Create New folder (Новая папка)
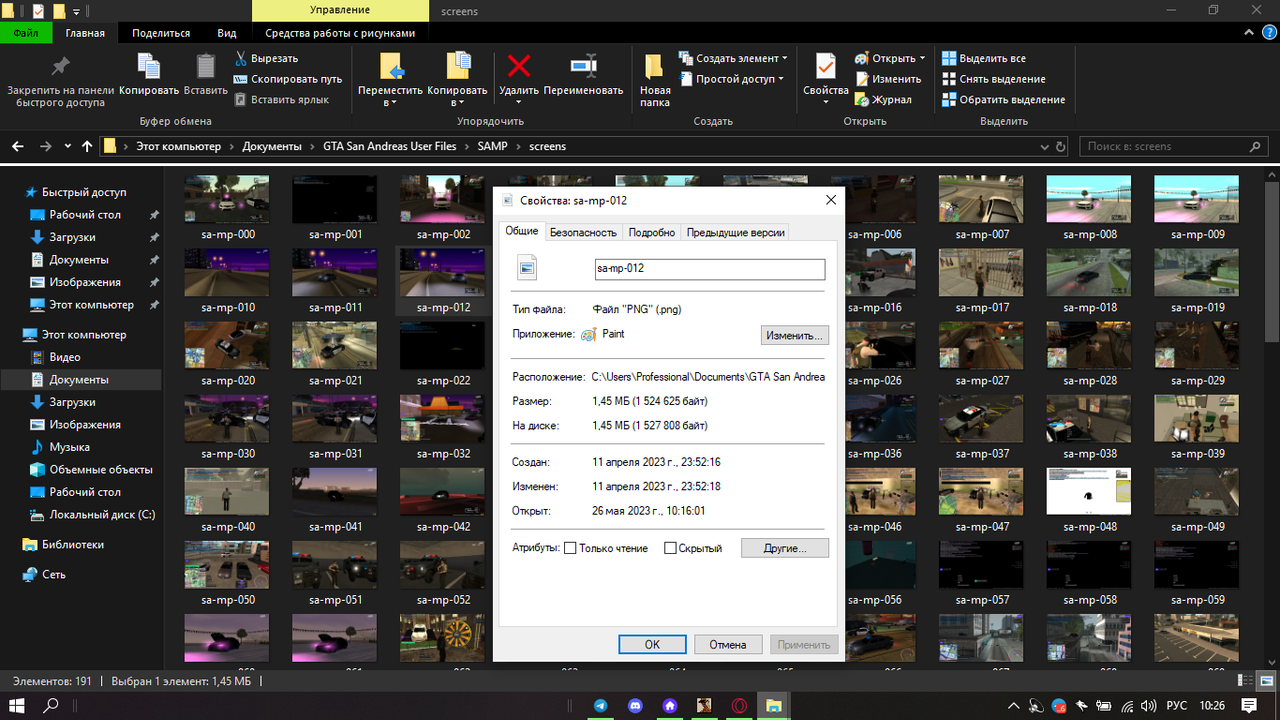This screenshot has width=1280, height=720. tap(655, 80)
